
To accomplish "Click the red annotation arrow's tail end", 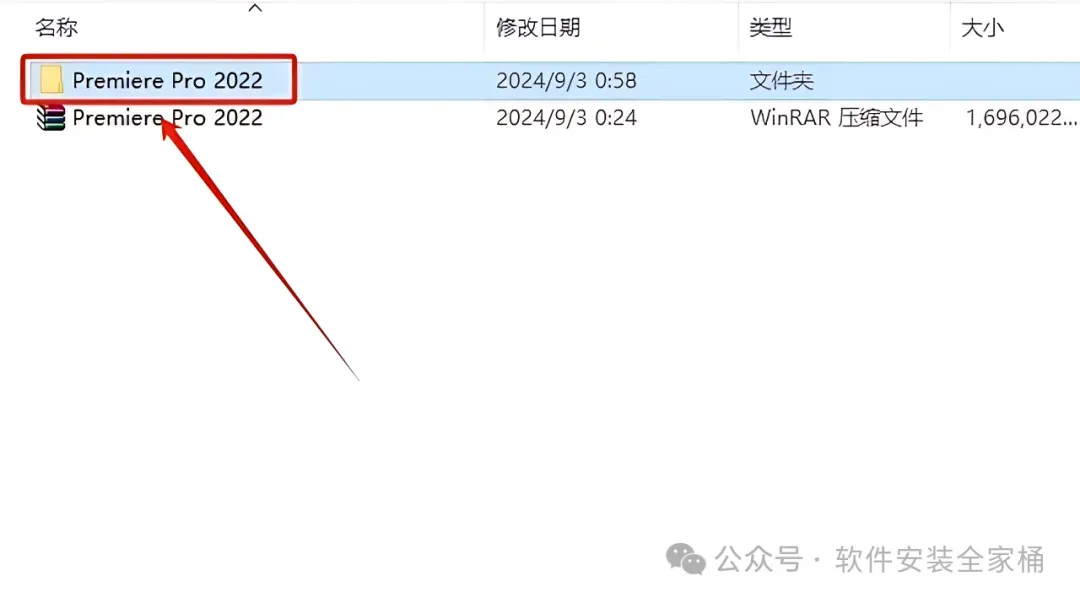I will [357, 378].
